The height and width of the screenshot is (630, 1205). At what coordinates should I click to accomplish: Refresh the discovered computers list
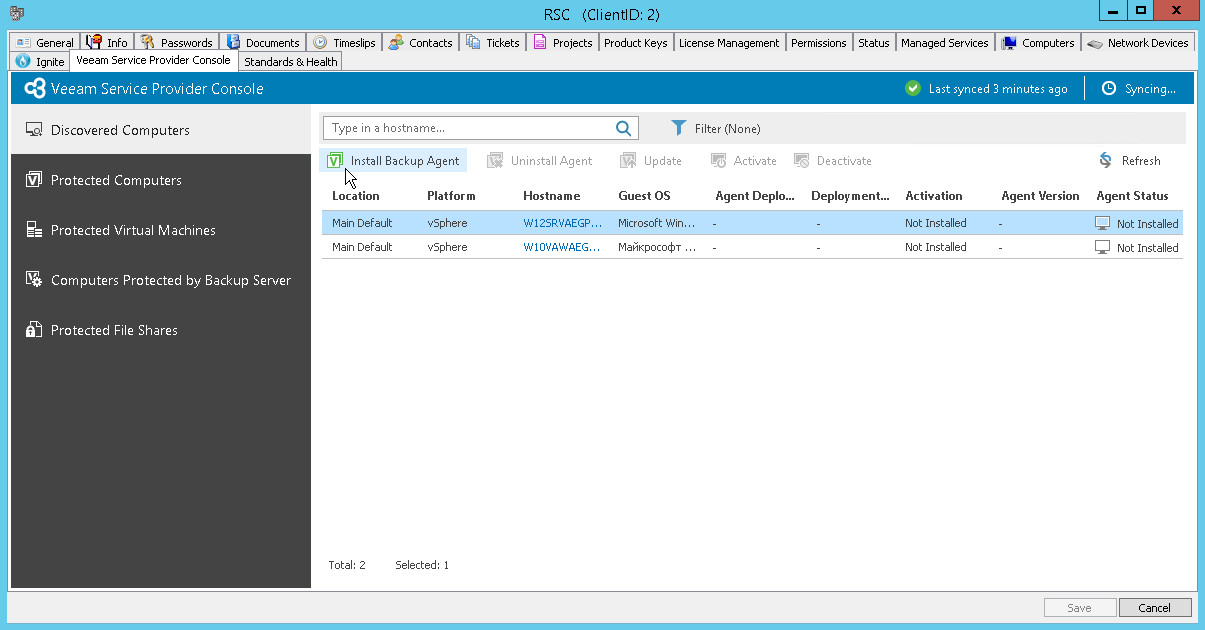pos(1104,160)
